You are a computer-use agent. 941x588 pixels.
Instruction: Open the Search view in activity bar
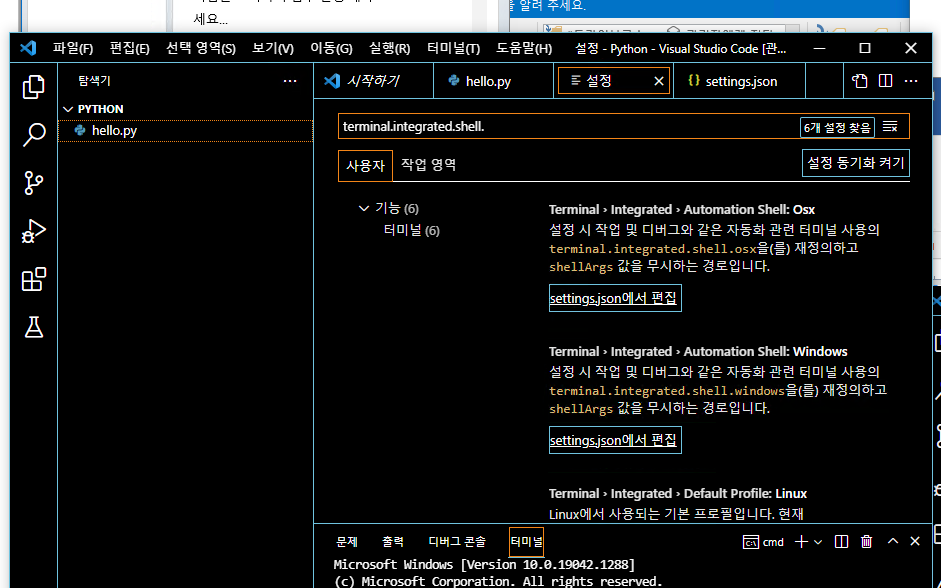pos(34,135)
